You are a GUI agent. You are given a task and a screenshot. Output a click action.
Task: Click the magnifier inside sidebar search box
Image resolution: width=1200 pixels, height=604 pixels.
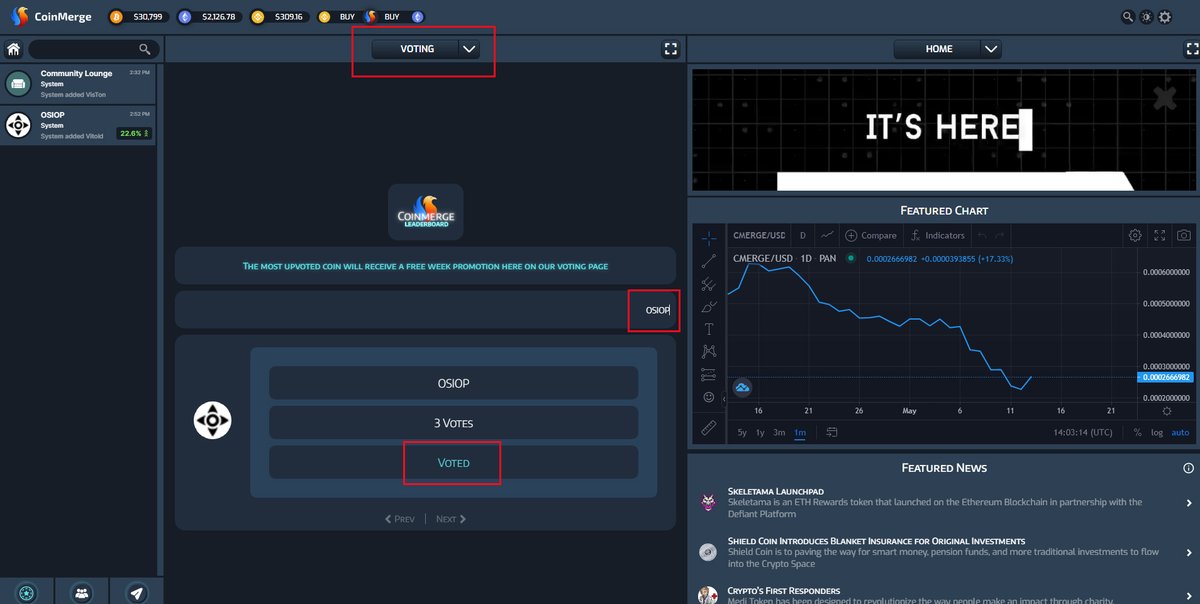(145, 49)
